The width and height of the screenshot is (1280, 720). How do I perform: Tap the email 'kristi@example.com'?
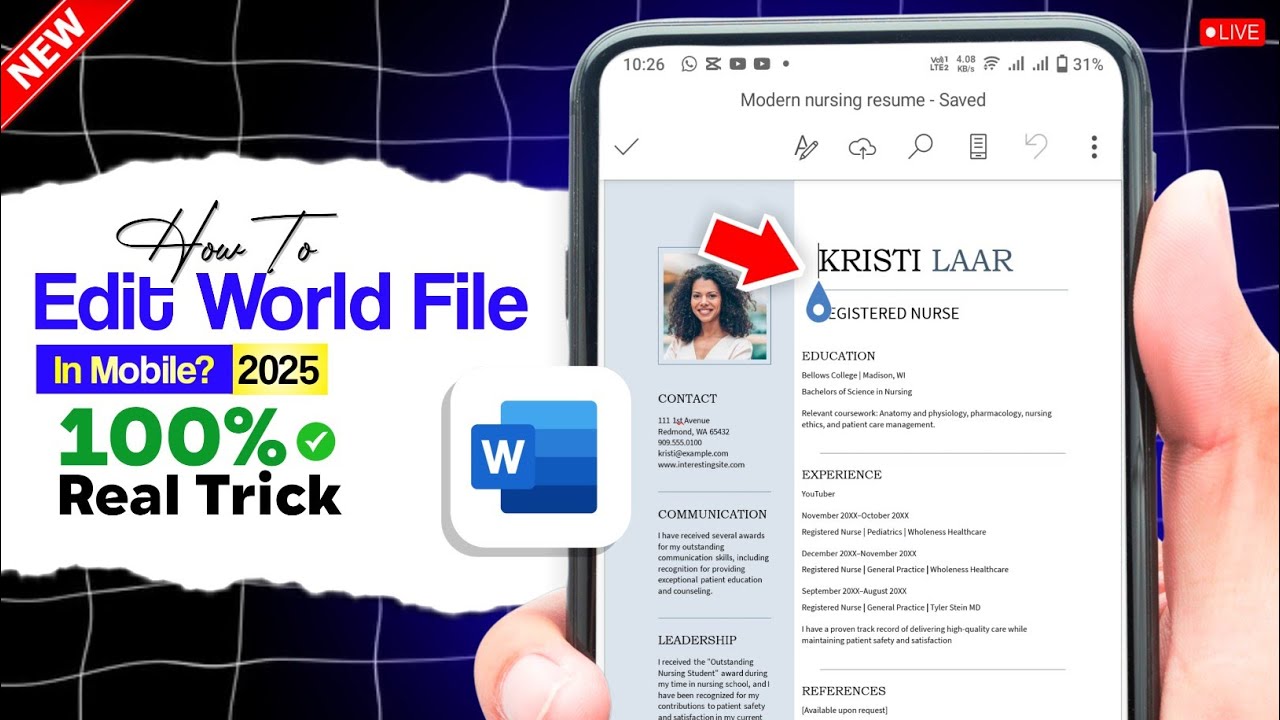(693, 454)
